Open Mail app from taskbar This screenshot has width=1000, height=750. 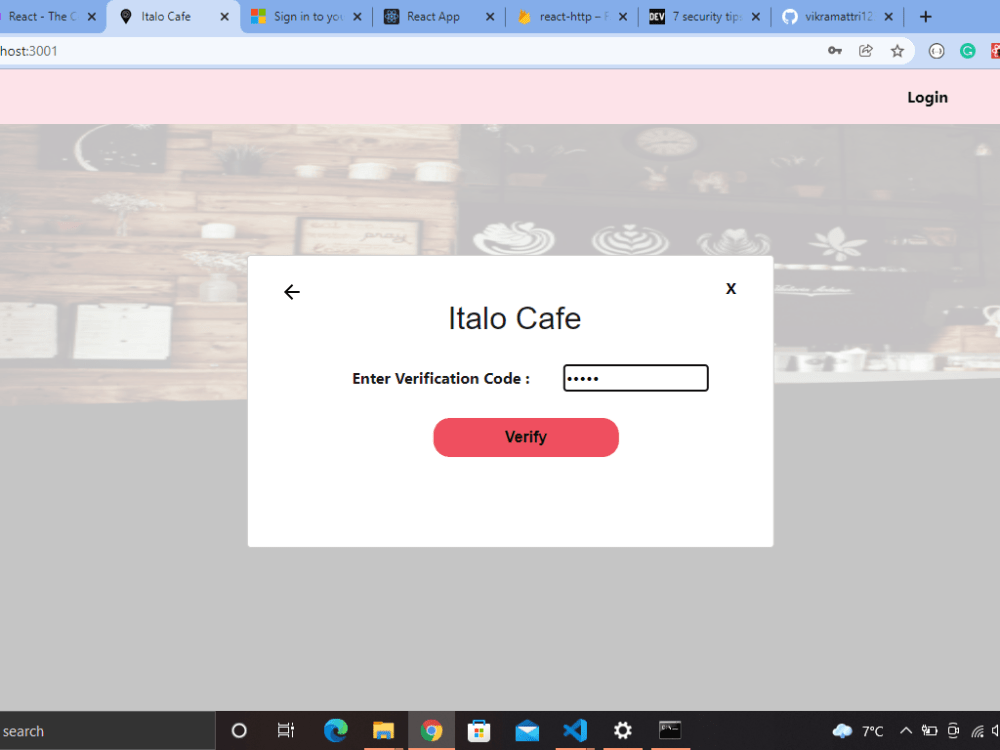(527, 730)
